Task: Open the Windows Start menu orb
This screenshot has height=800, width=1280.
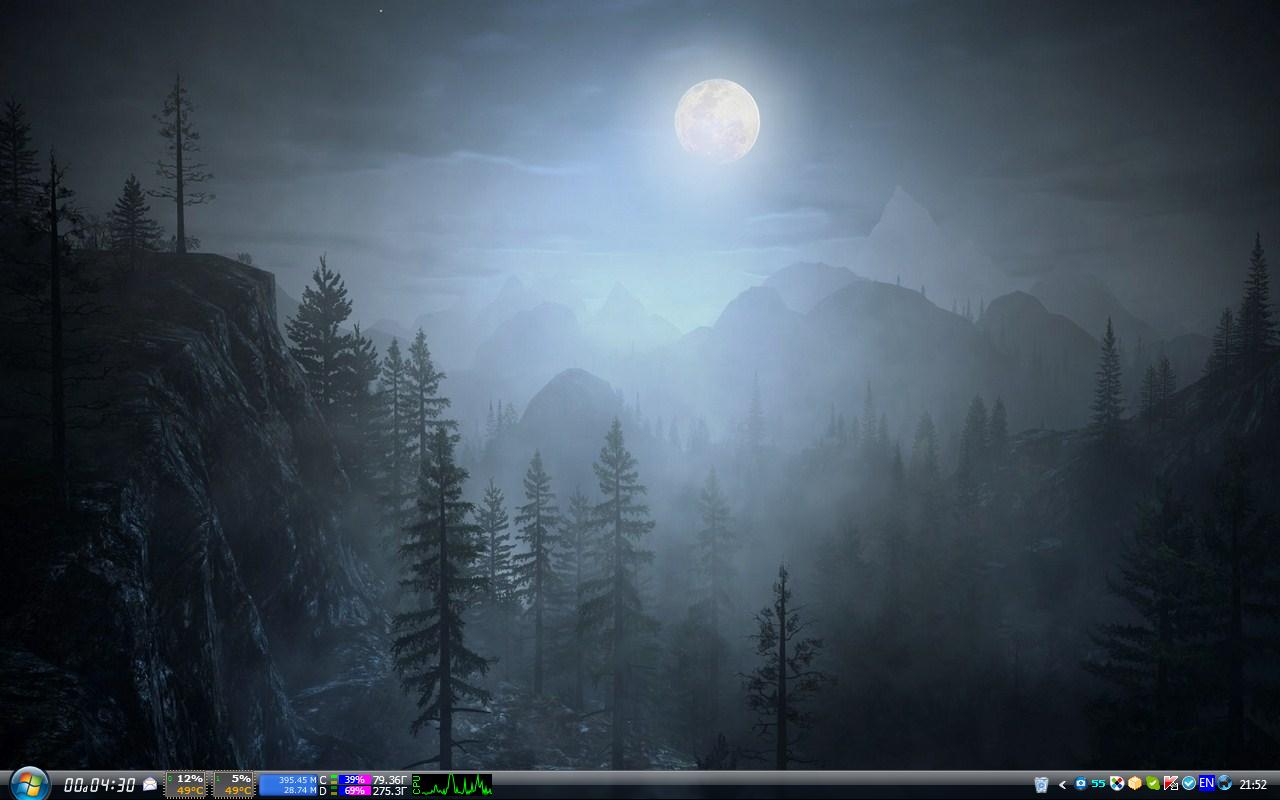Action: (x=29, y=784)
